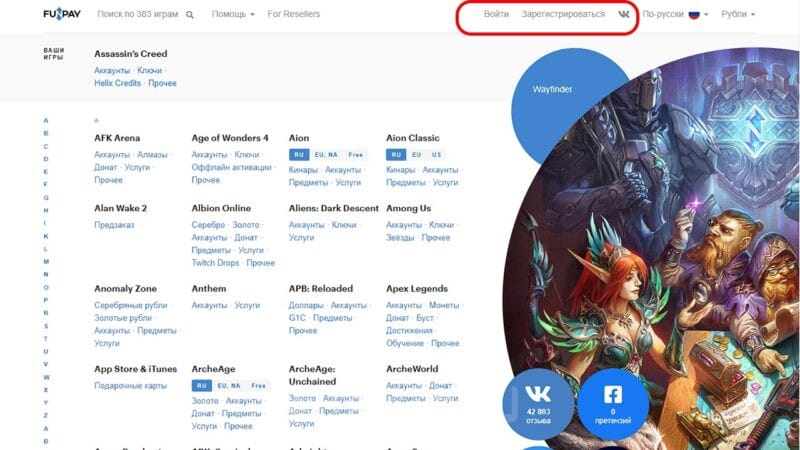Image resolution: width=800 pixels, height=450 pixels.
Task: Open AFK Arena Алмазы link
Action: tap(152, 155)
